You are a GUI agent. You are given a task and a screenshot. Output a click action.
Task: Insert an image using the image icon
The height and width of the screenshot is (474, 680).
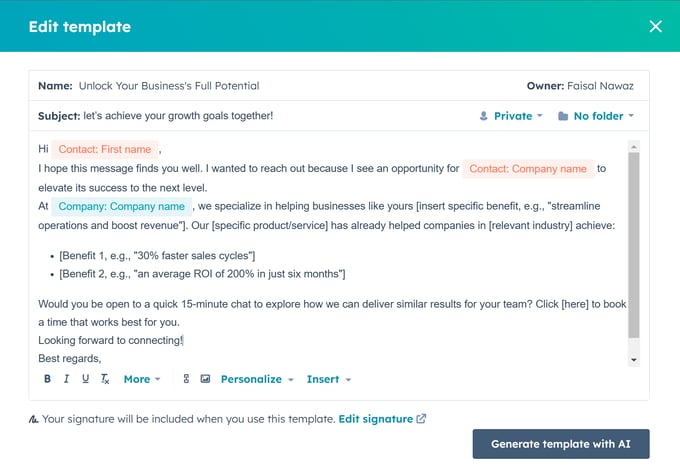click(x=205, y=379)
